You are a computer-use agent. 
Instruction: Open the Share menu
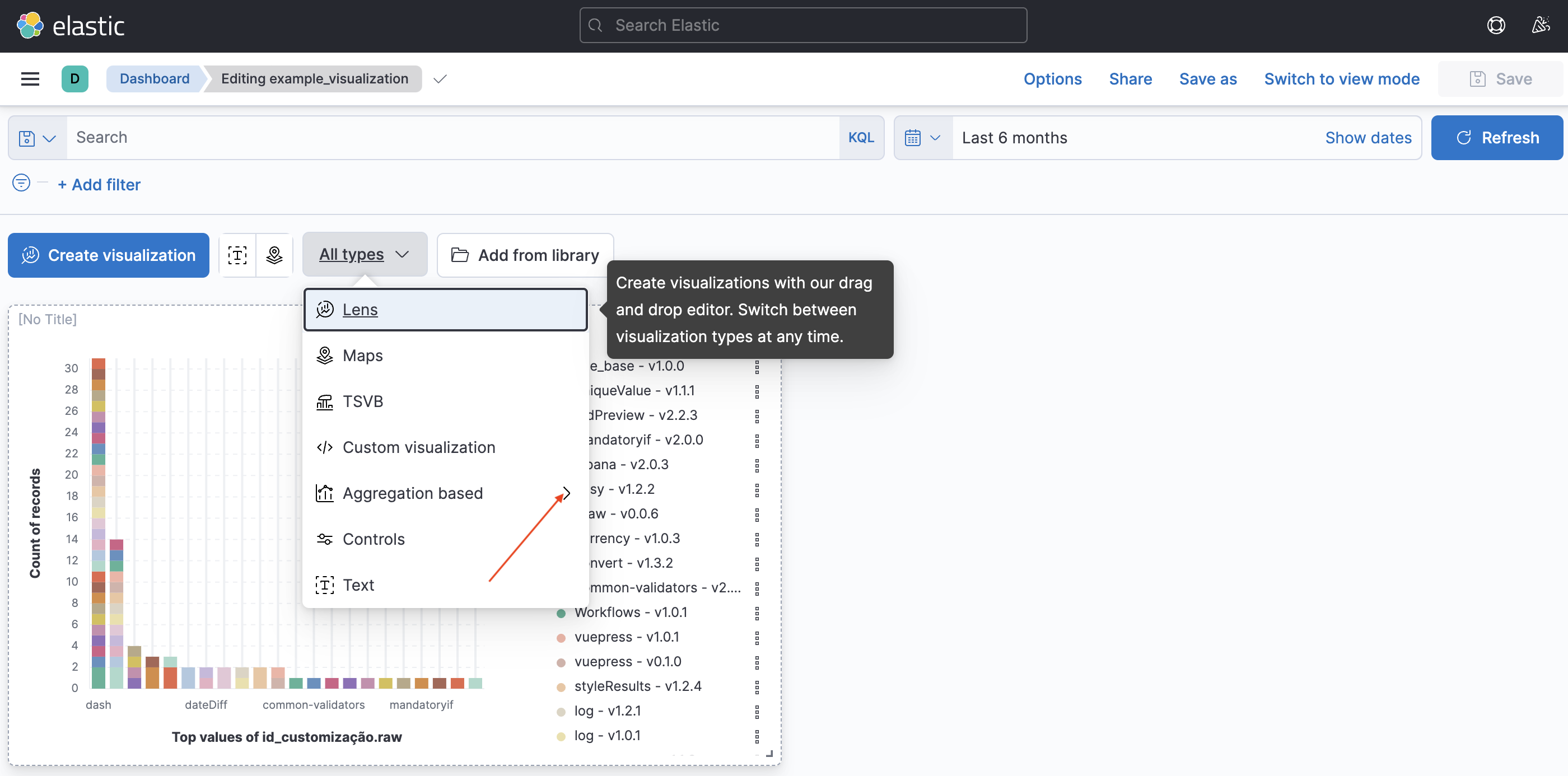pos(1130,78)
